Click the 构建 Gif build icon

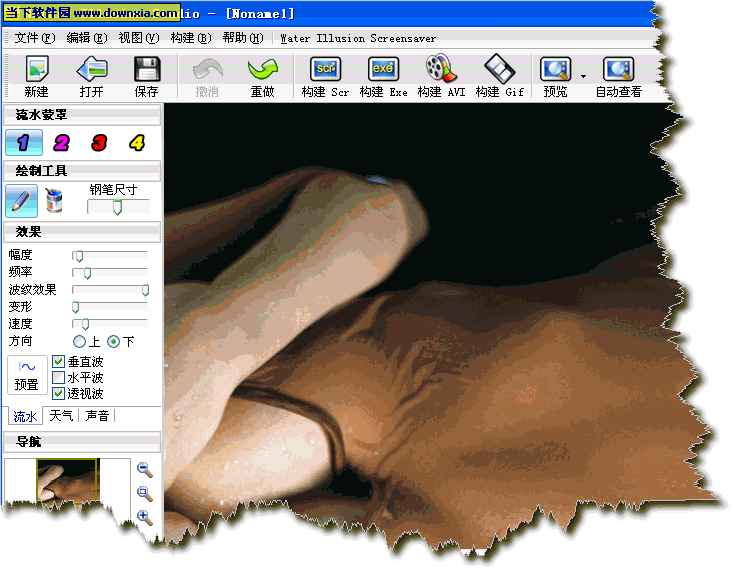click(x=499, y=70)
